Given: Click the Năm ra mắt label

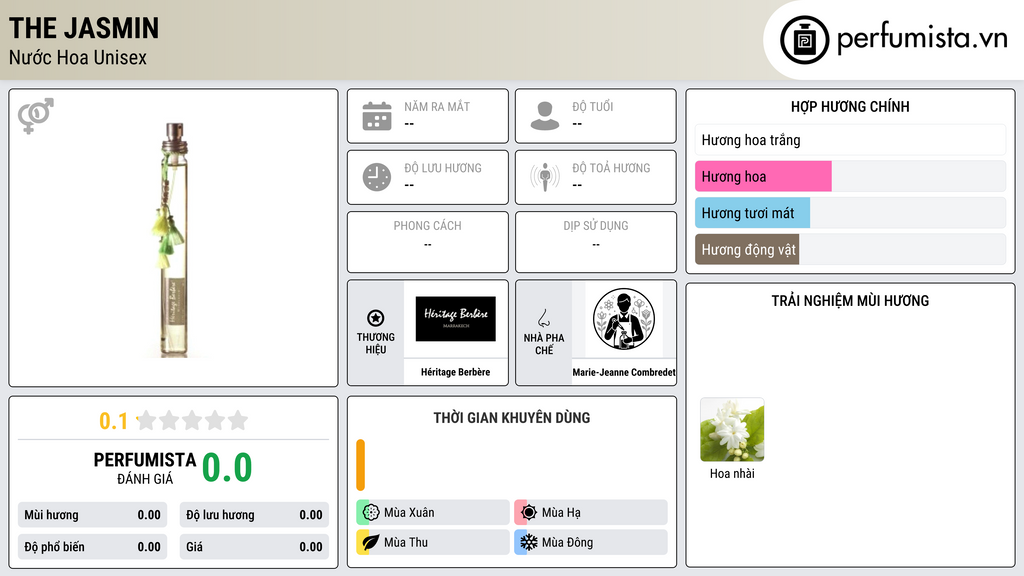Looking at the screenshot, I should coord(437,106).
